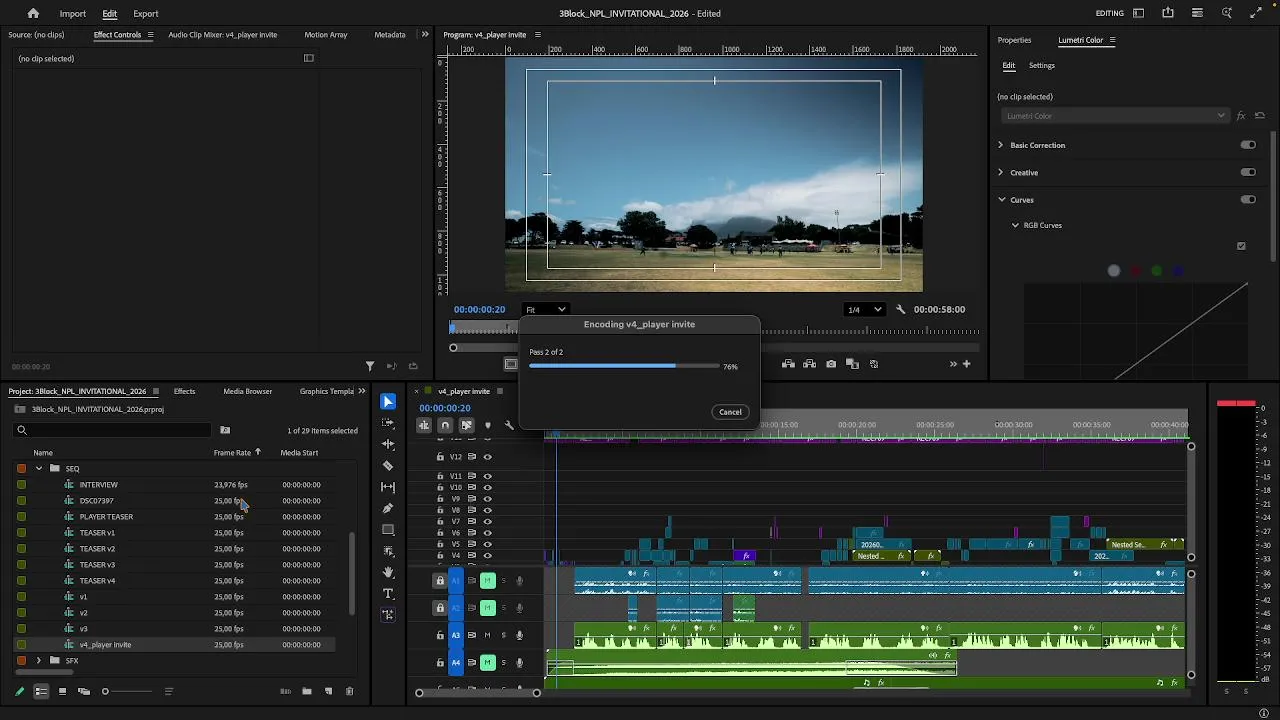Click the Filter Properties funnel icon
Image resolution: width=1280 pixels, height=720 pixels.
[x=369, y=366]
